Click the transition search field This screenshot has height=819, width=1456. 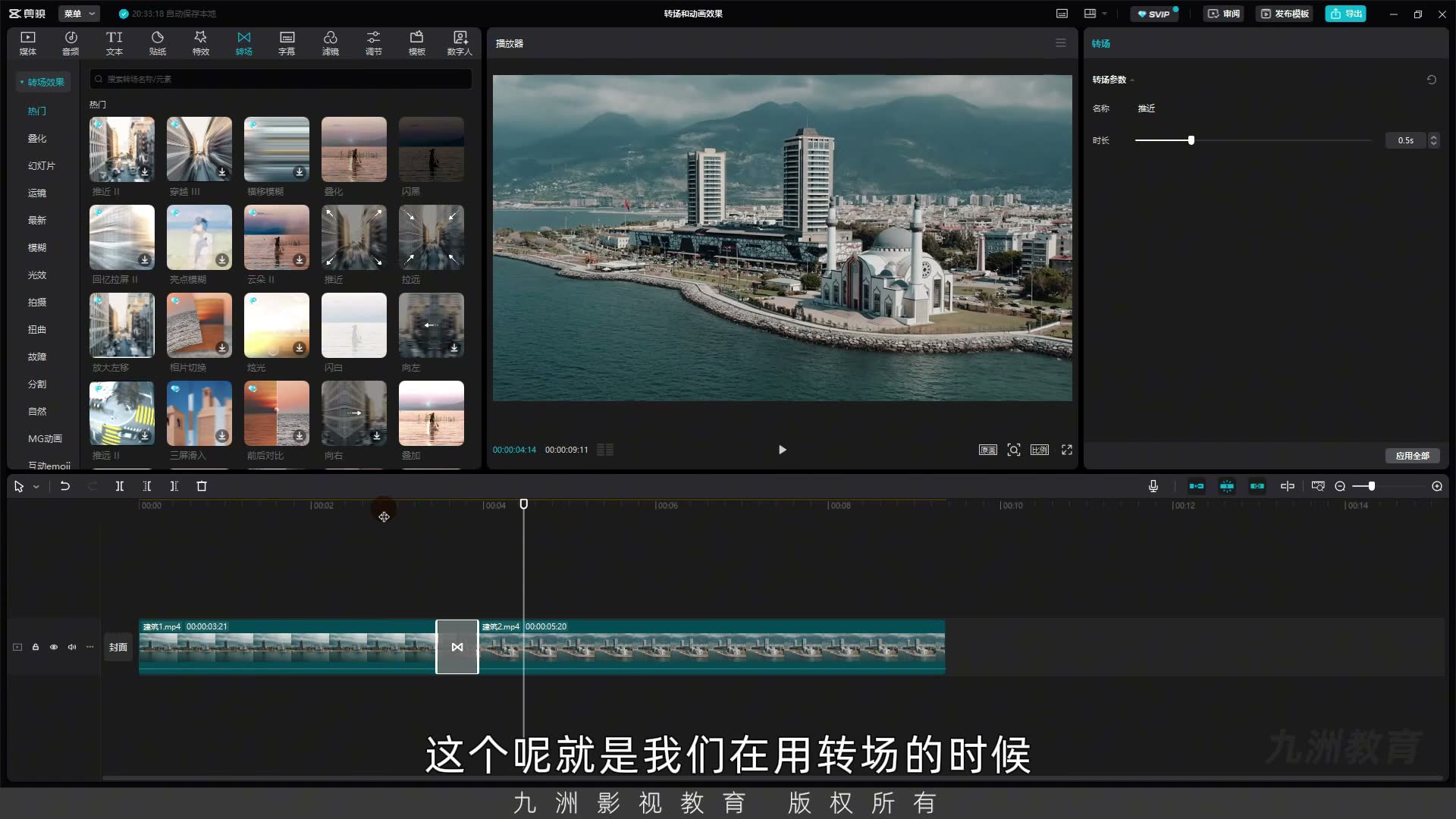pyautogui.click(x=281, y=79)
